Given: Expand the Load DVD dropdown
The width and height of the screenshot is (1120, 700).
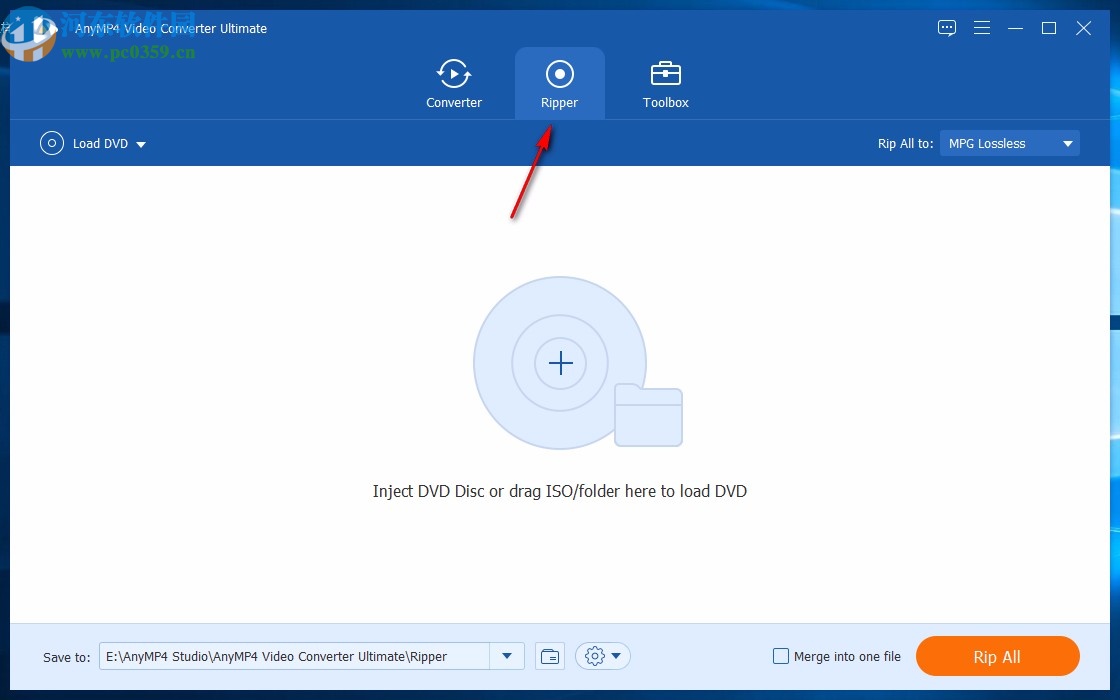Looking at the screenshot, I should [140, 143].
